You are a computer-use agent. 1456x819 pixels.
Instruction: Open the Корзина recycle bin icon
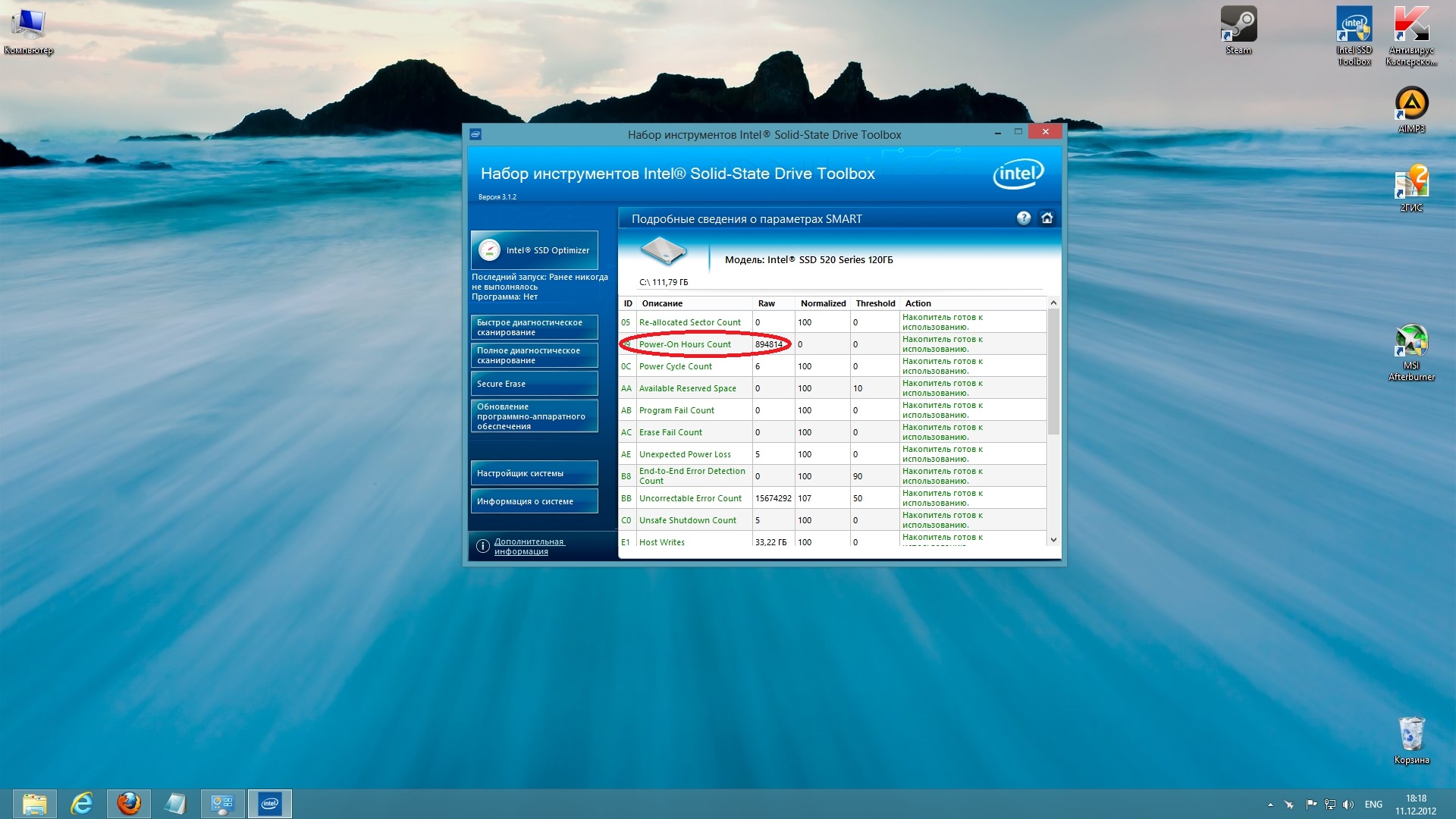tap(1411, 740)
